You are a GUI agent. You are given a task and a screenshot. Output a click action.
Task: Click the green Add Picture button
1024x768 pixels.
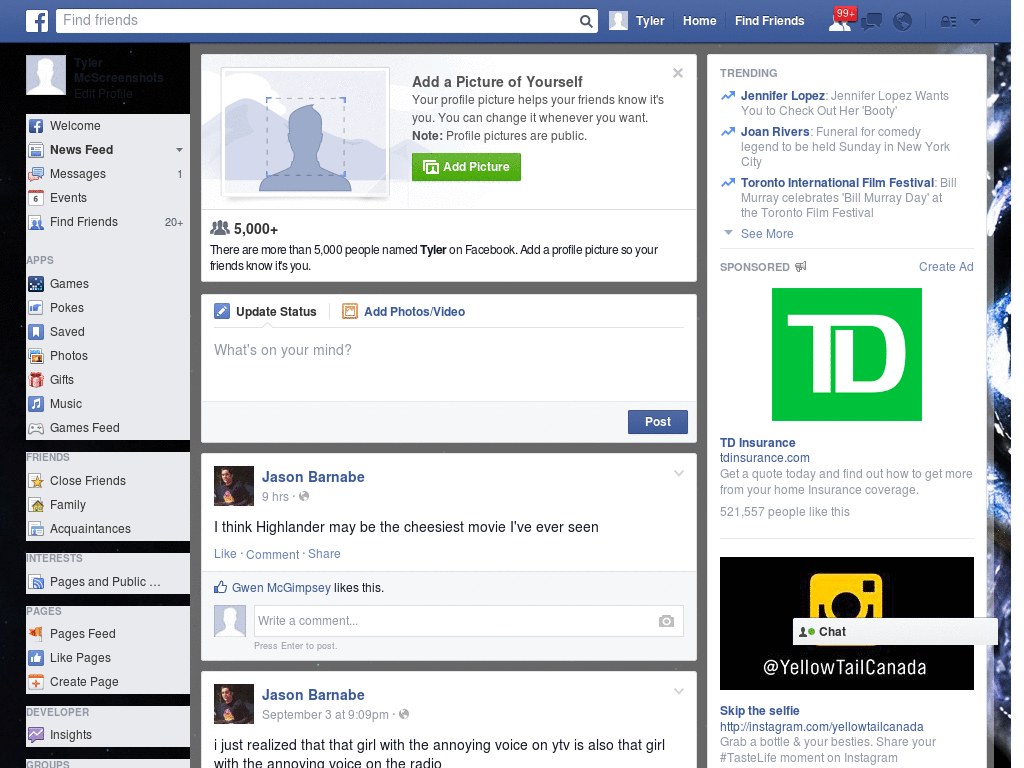466,167
